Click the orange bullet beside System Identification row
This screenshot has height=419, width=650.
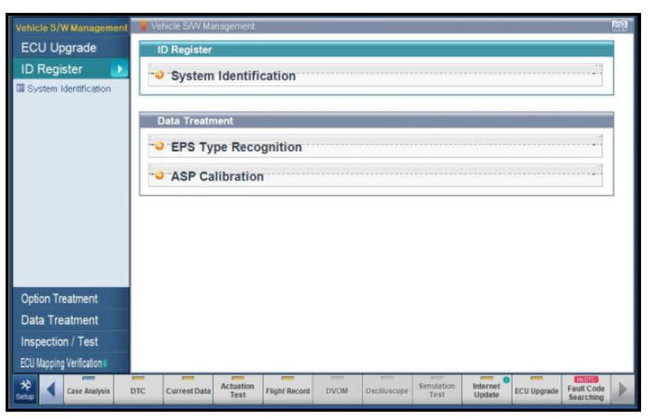point(159,75)
